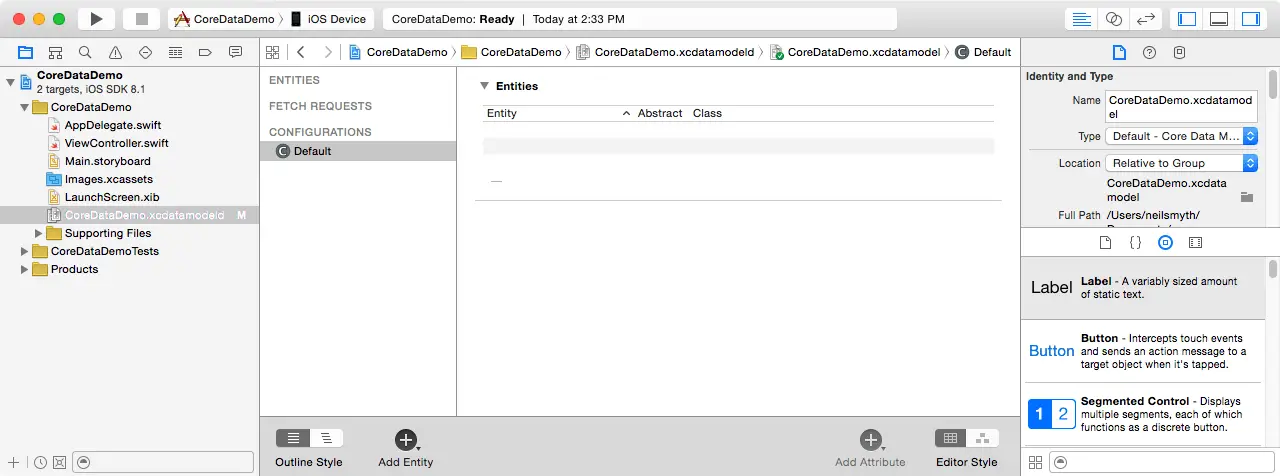Image resolution: width=1280 pixels, height=476 pixels.
Task: Expand the Supporting Files folder
Action: pyautogui.click(x=39, y=233)
